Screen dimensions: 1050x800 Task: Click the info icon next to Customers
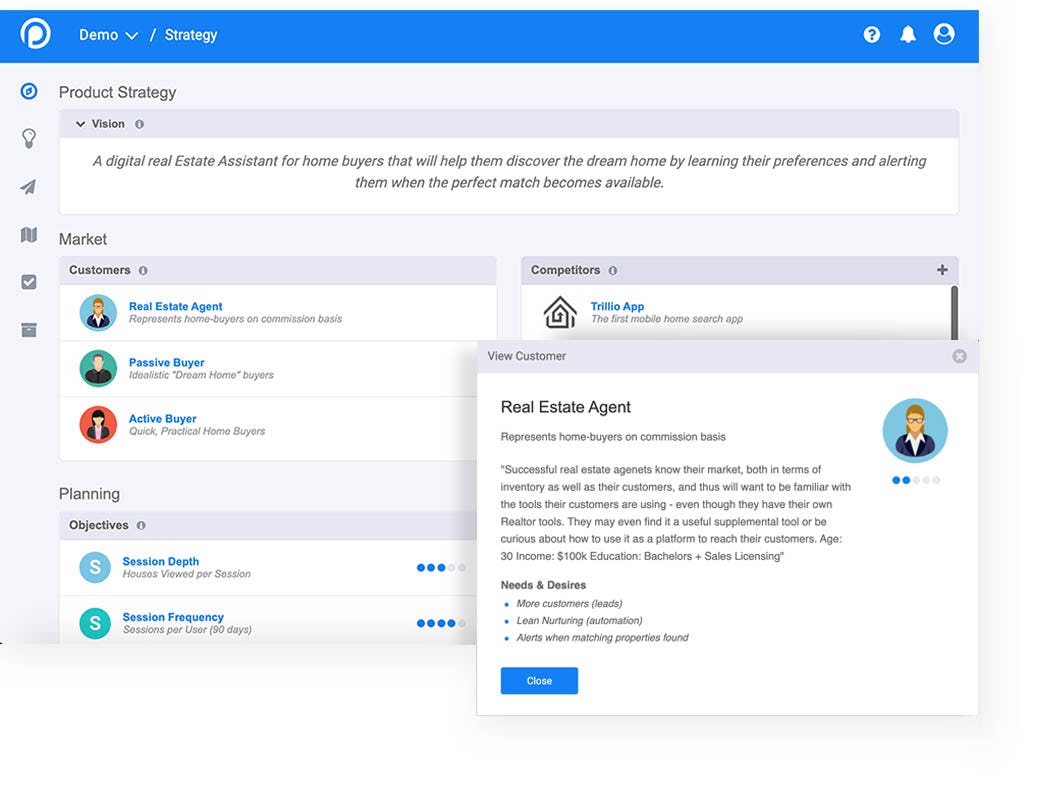tap(143, 270)
